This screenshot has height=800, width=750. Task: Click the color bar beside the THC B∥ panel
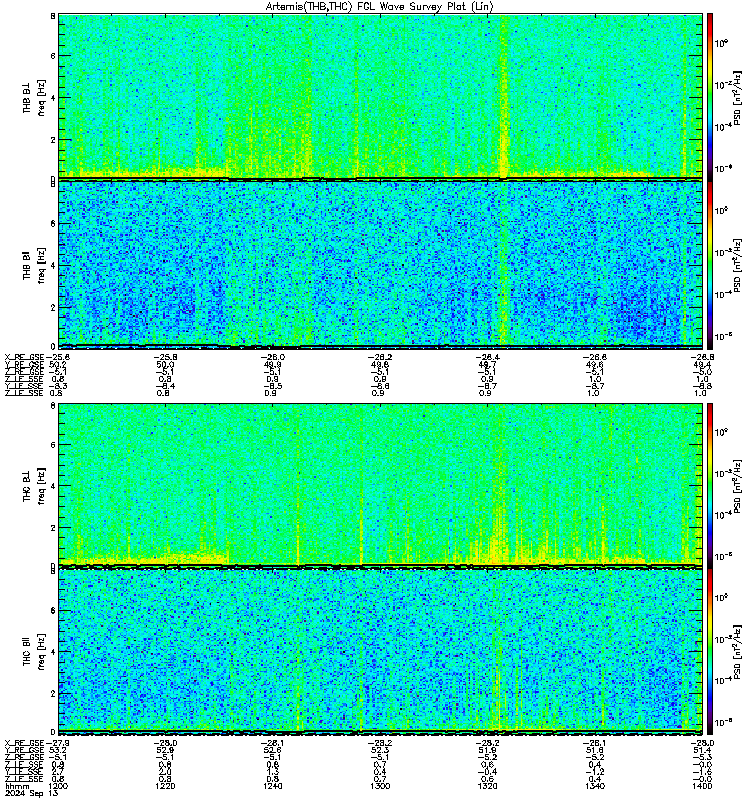710,651
